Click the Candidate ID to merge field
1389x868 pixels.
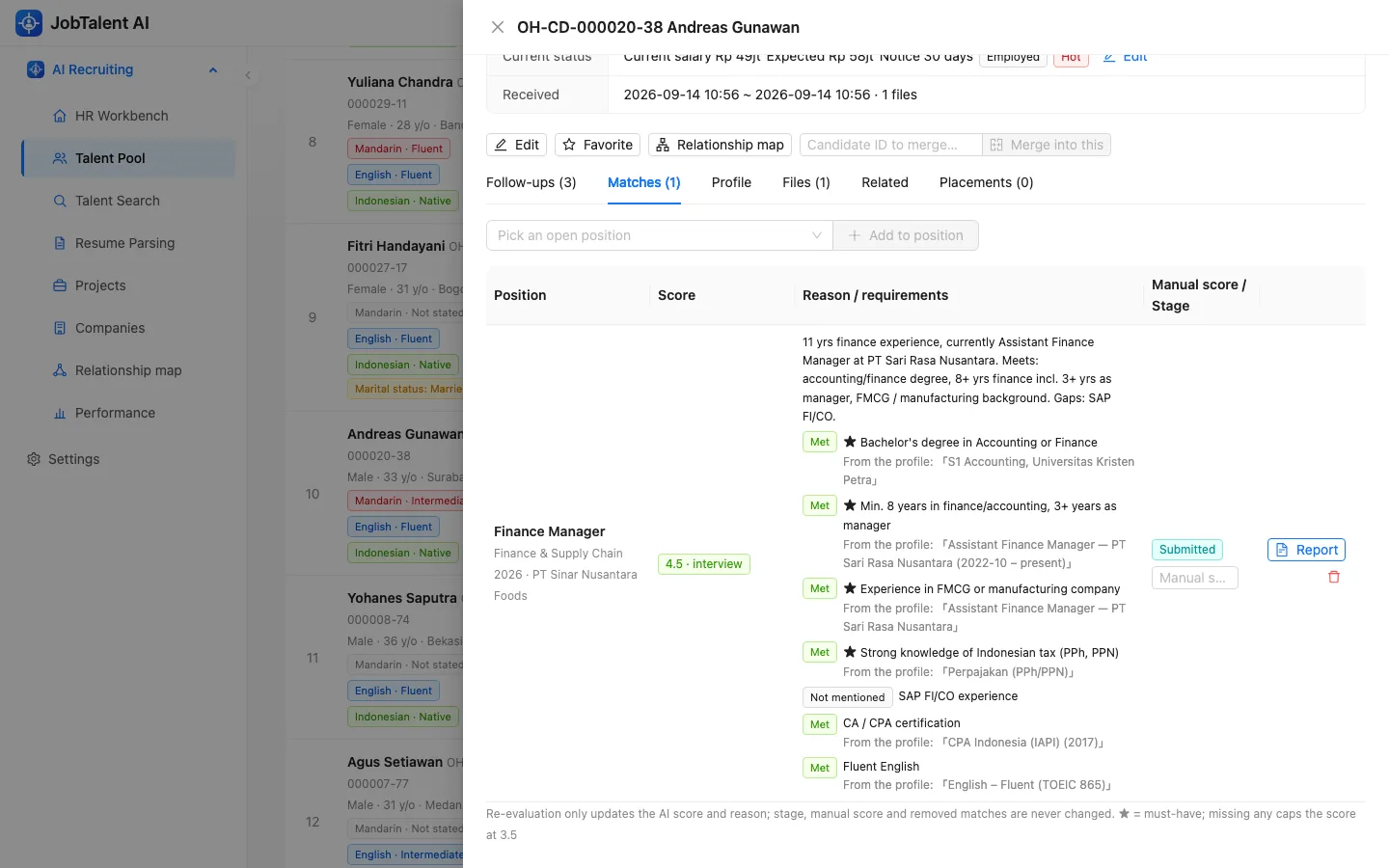891,145
